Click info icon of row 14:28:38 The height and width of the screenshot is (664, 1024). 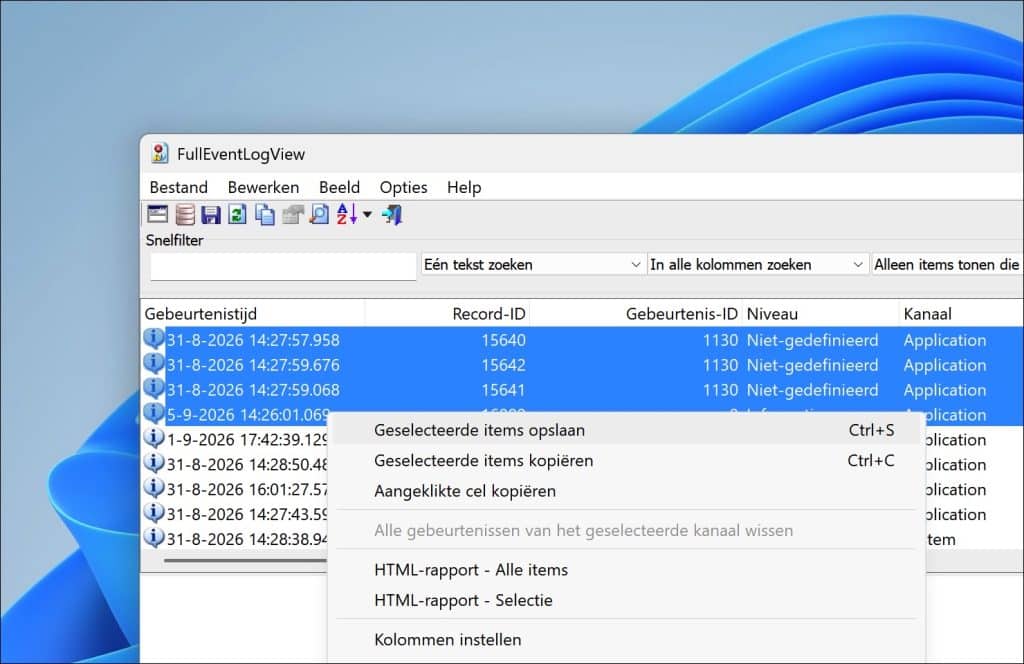point(154,538)
